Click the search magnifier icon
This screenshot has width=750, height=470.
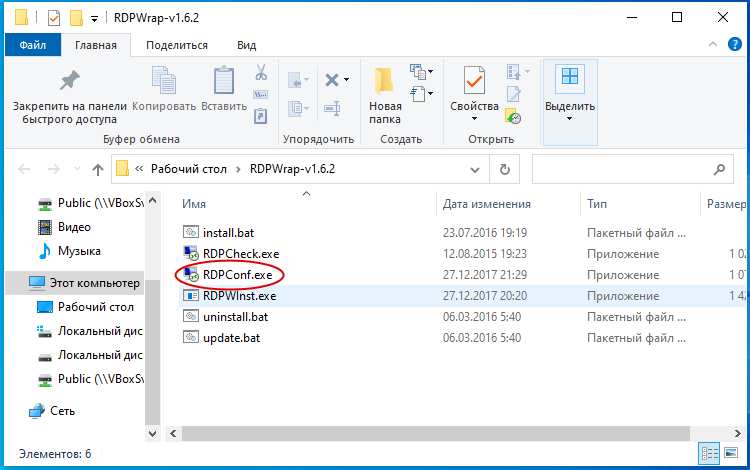point(719,169)
